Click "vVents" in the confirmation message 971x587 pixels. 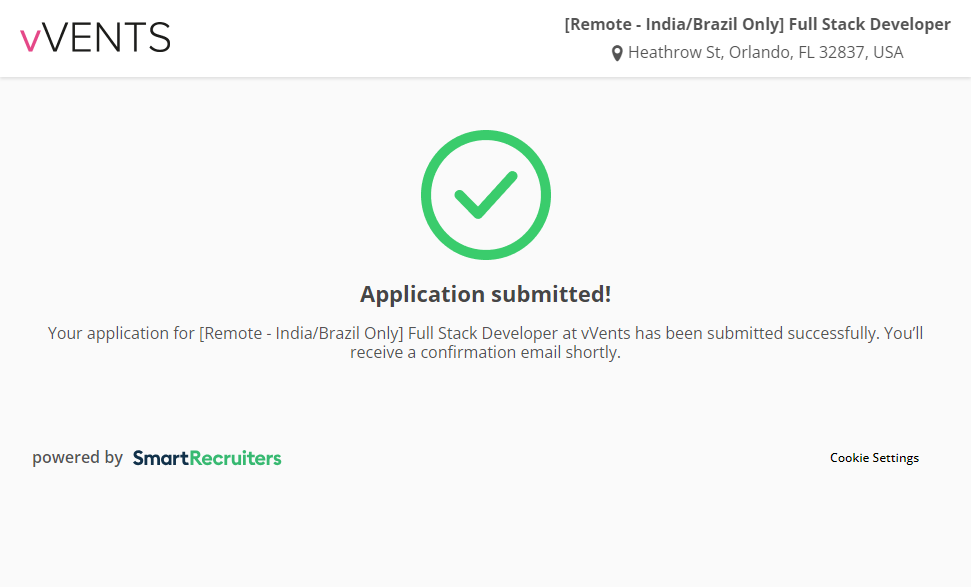coord(607,332)
